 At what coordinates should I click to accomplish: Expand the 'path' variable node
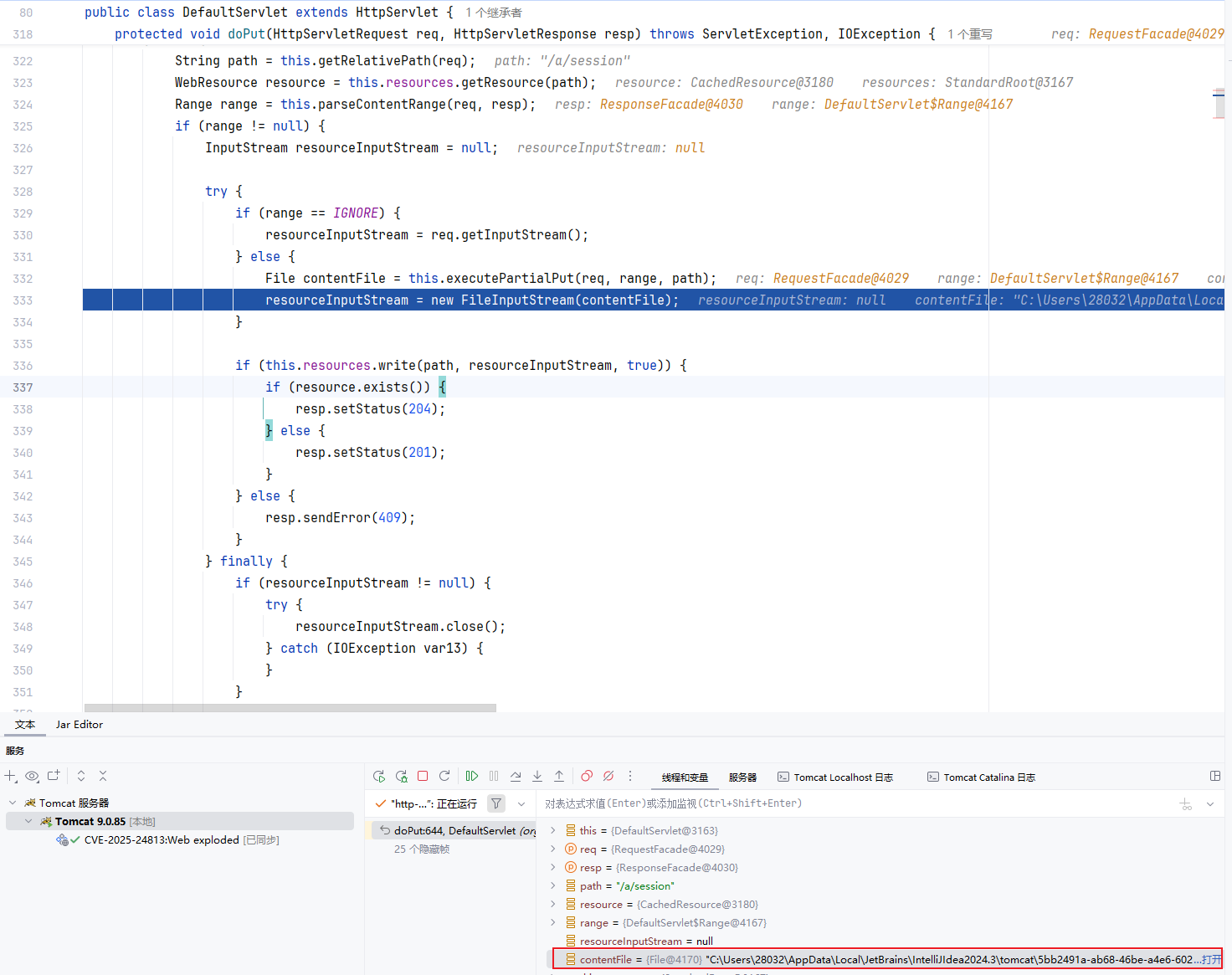552,885
